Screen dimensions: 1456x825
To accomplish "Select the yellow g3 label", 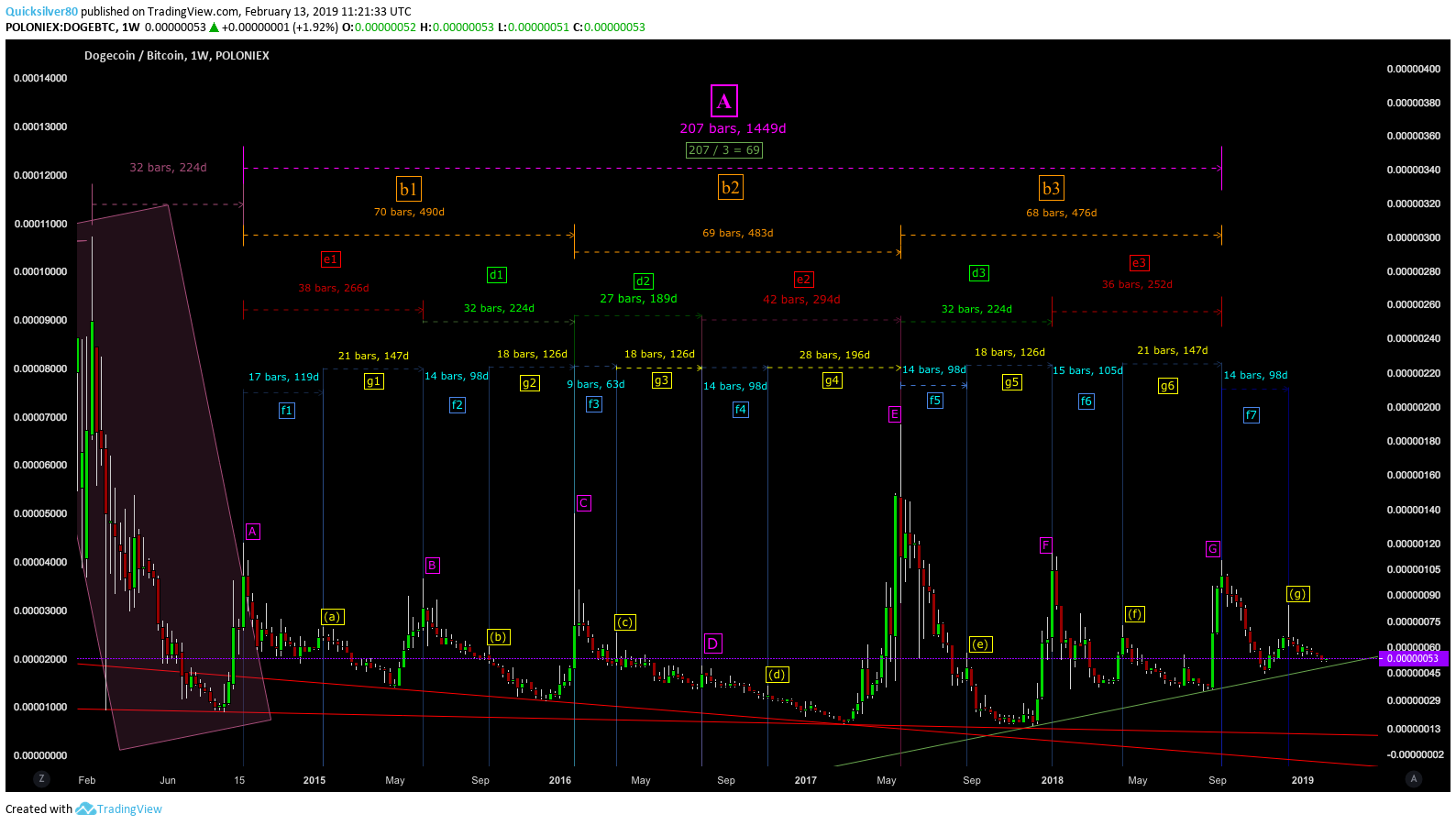I will tap(661, 380).
